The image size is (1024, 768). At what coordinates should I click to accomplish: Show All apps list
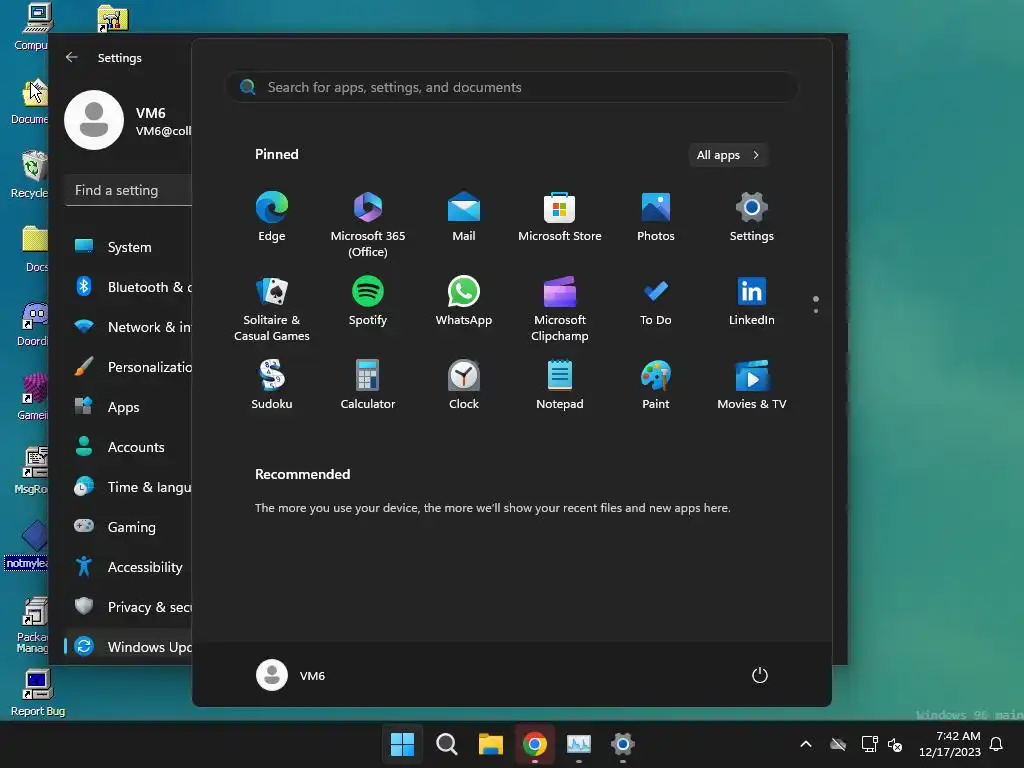(728, 155)
